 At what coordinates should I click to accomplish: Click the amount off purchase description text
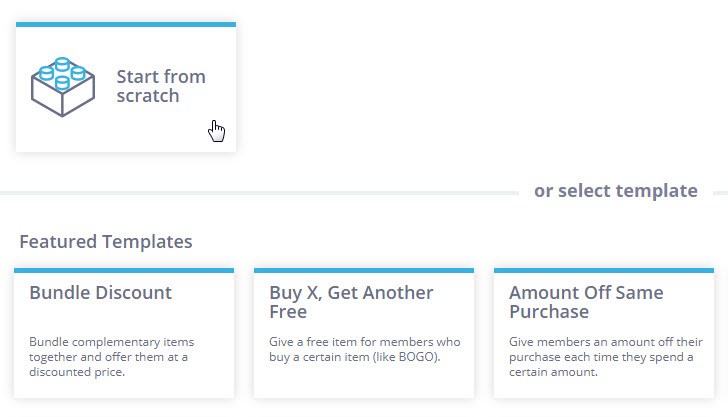click(605, 357)
